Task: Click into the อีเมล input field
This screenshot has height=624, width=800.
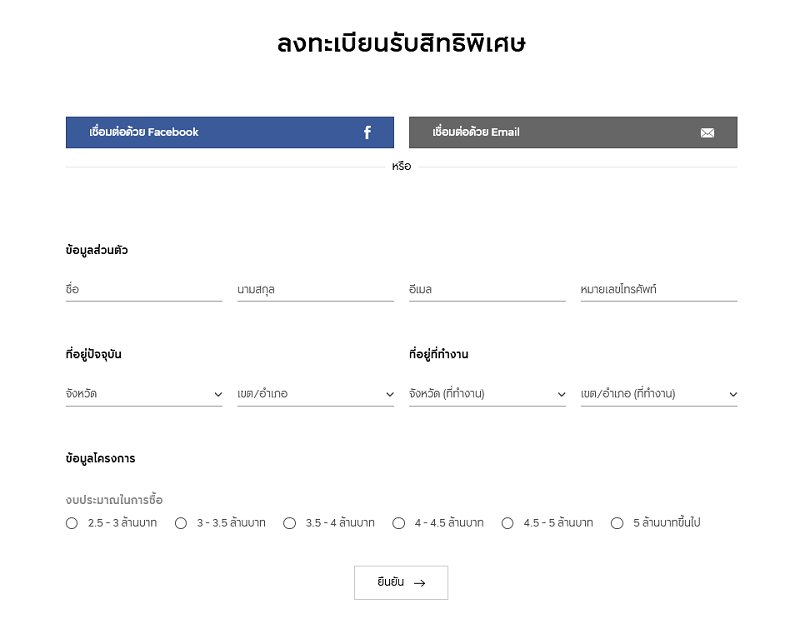Action: pyautogui.click(x=487, y=289)
